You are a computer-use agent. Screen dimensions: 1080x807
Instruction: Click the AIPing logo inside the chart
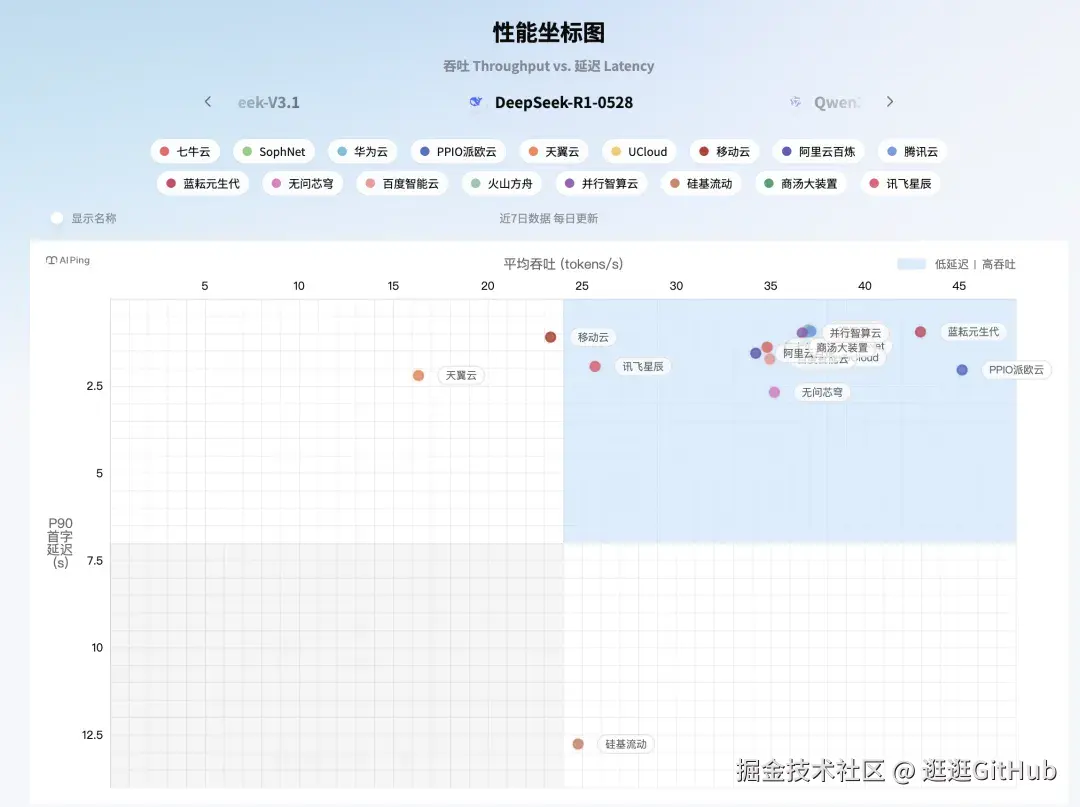(x=66, y=260)
